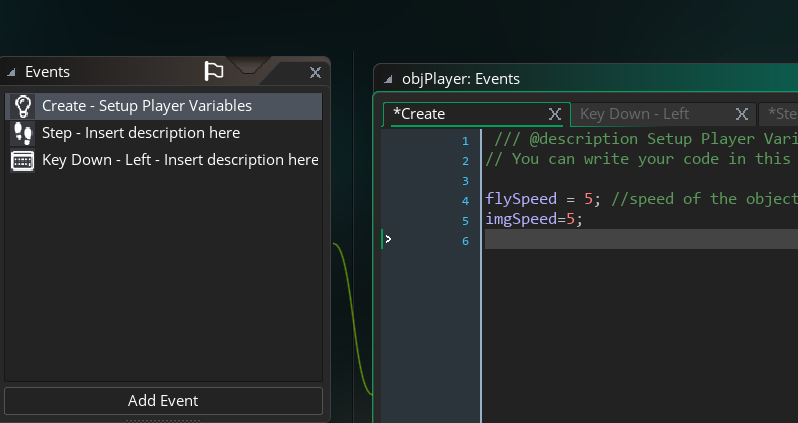Viewport: 798px width, 423px height.
Task: Select Key Down - Left event row
Action: coord(163,160)
